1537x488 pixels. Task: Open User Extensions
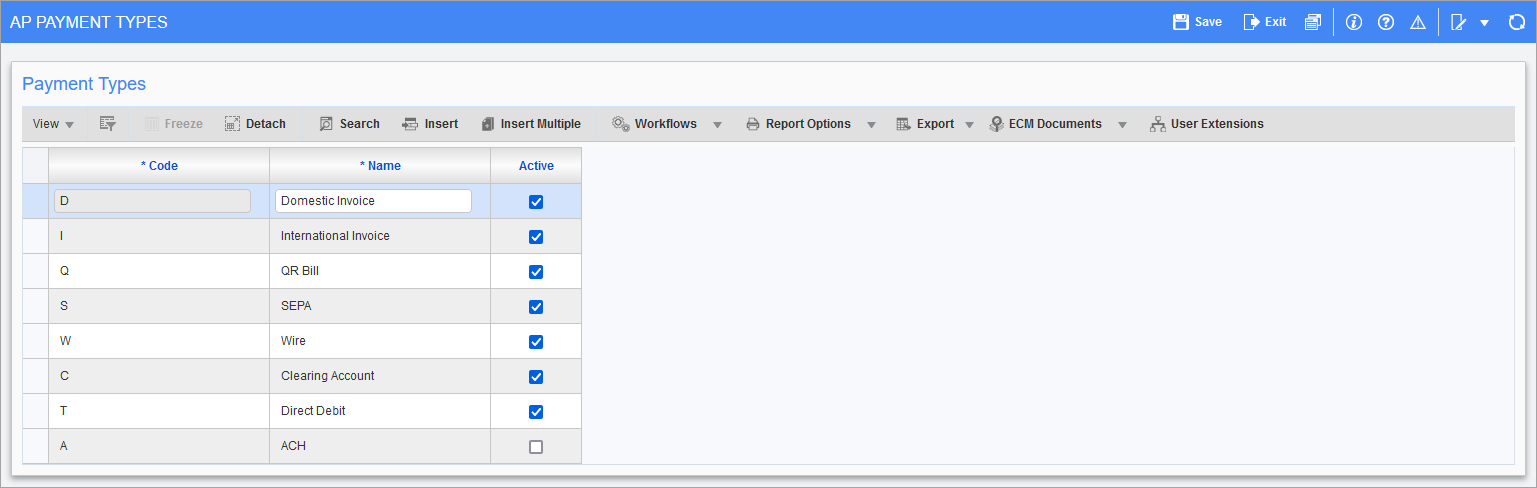coord(1206,124)
